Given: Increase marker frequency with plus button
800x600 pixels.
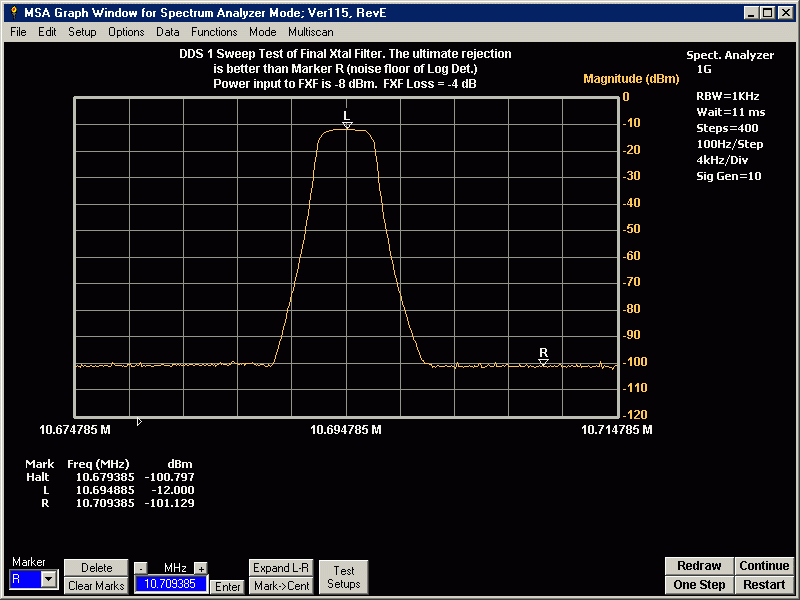Looking at the screenshot, I should pyautogui.click(x=201, y=568).
